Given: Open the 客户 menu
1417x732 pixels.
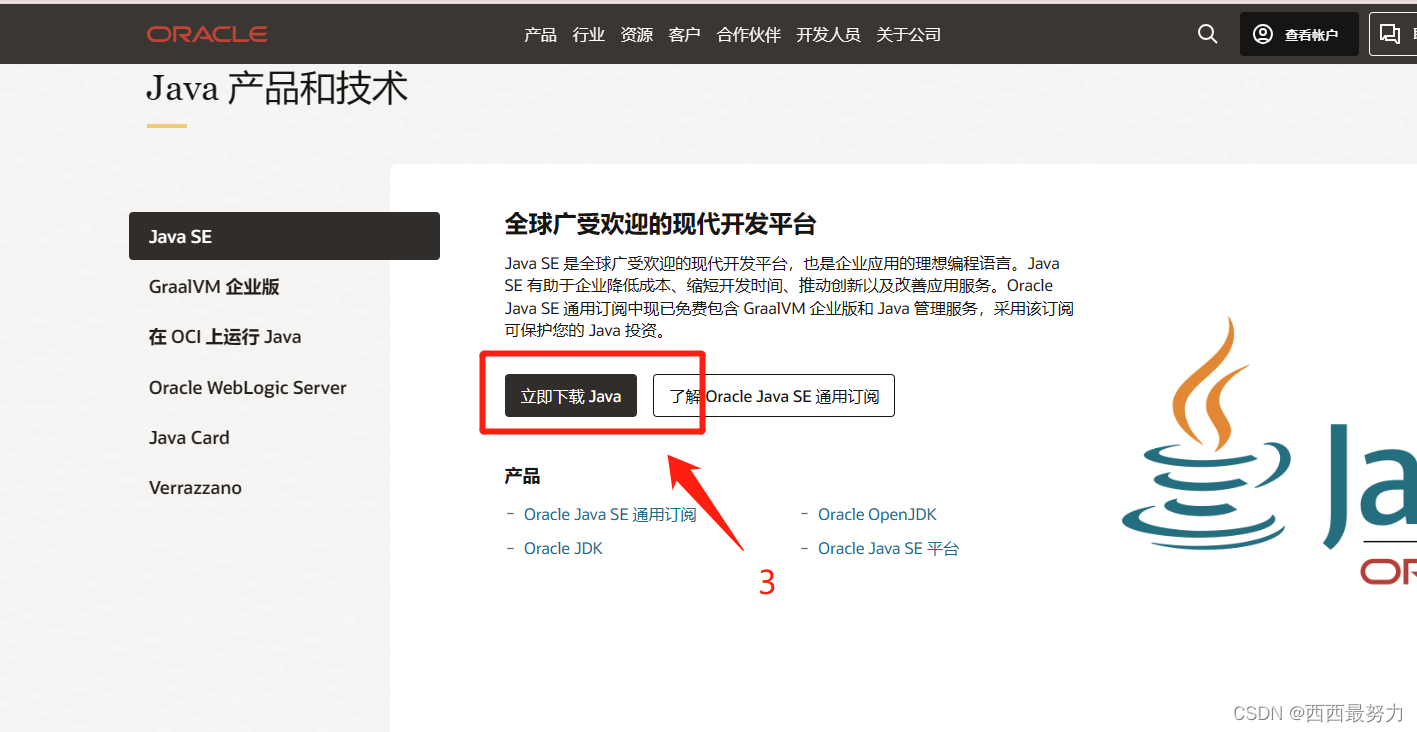Looking at the screenshot, I should click(684, 34).
